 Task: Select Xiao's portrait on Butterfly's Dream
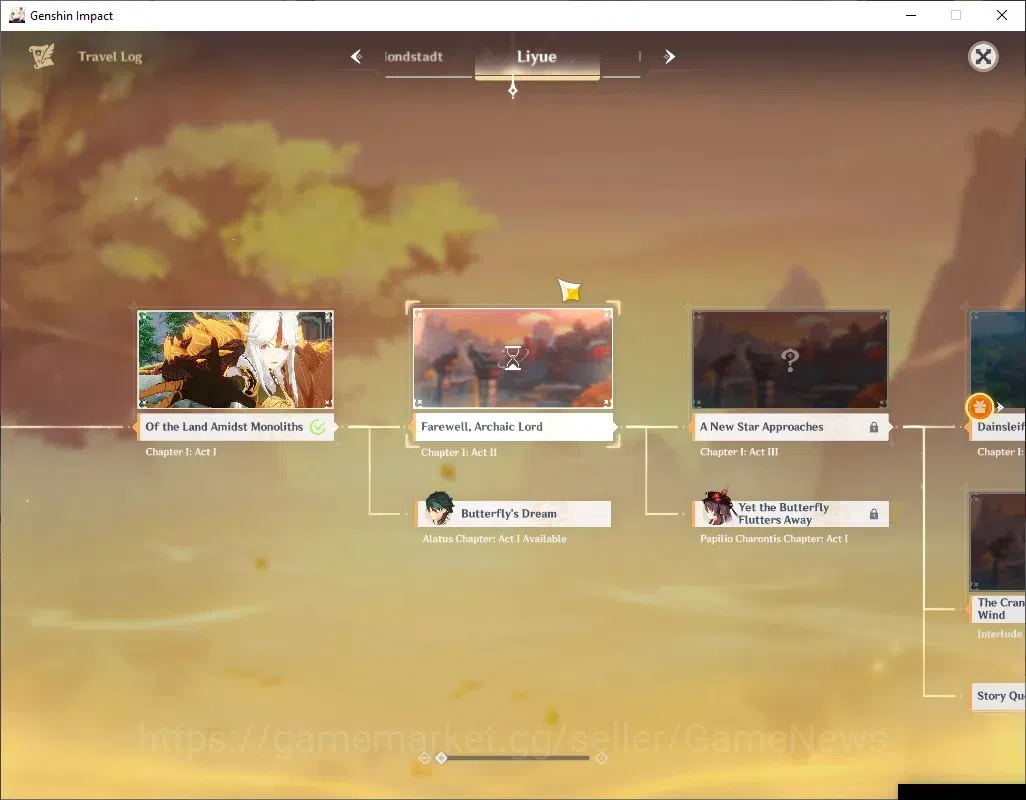click(x=439, y=509)
